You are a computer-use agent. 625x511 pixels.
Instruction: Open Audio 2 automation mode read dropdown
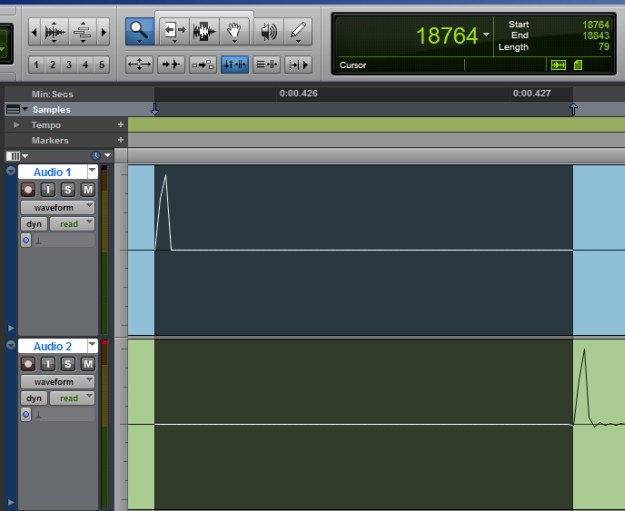click(x=72, y=398)
